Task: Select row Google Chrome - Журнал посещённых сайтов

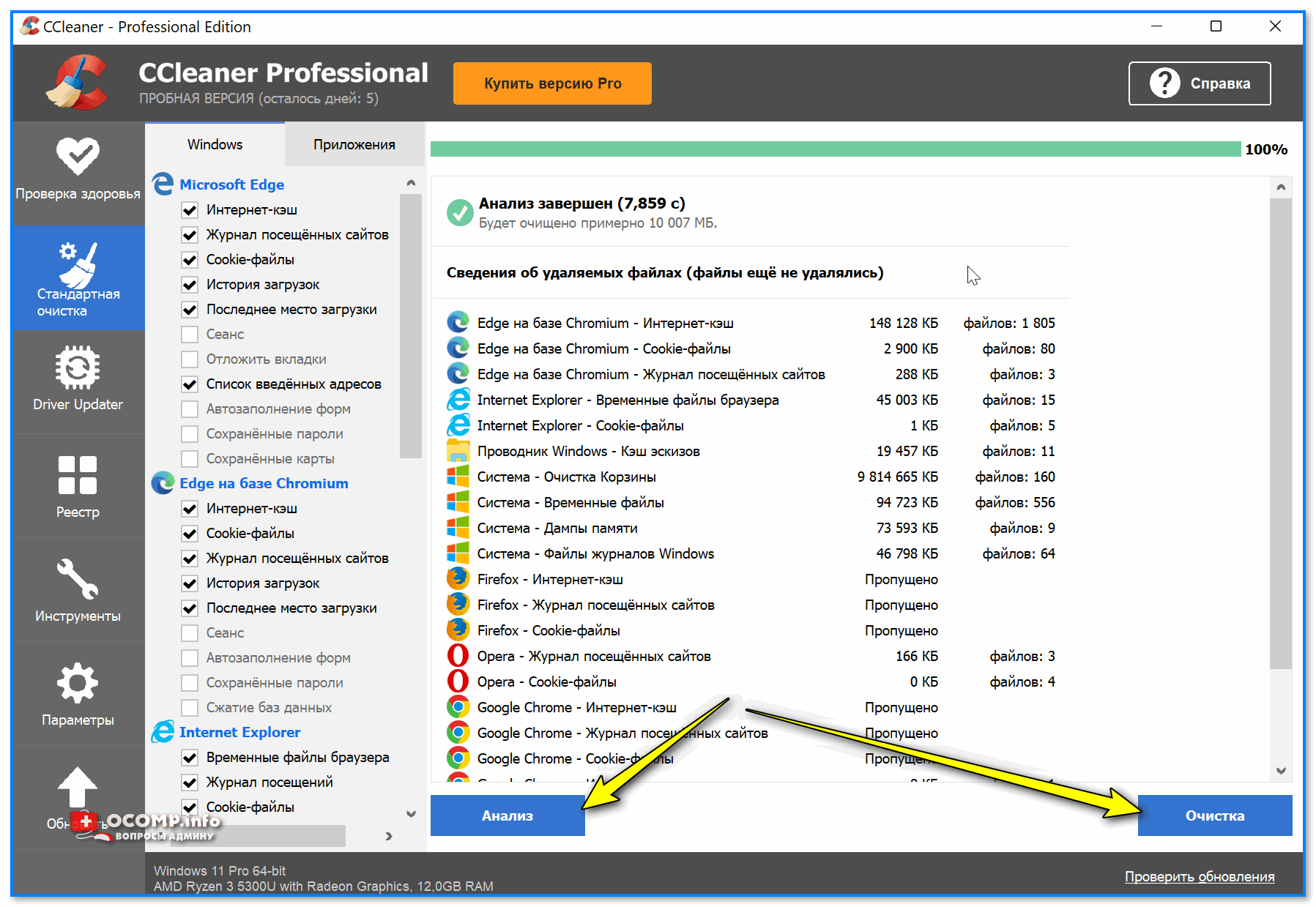Action: pyautogui.click(x=751, y=733)
